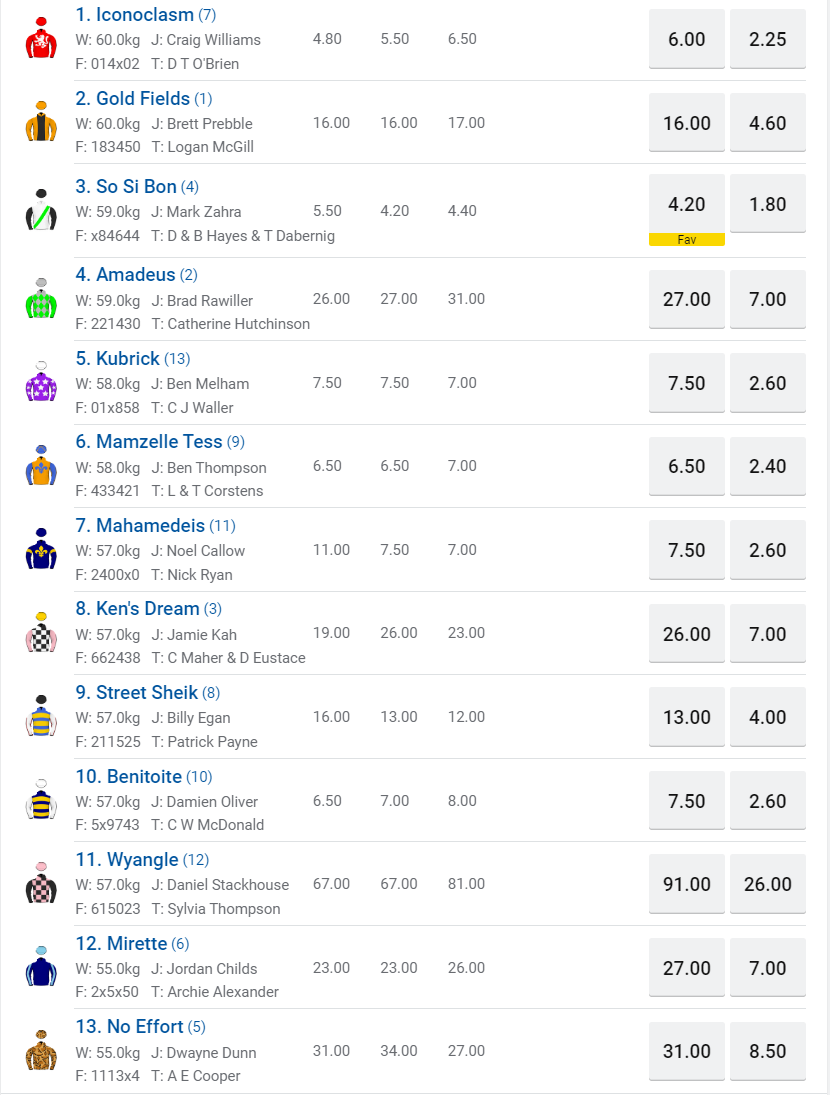Click Mahamedeis' navy and gold silk icon

(x=41, y=549)
